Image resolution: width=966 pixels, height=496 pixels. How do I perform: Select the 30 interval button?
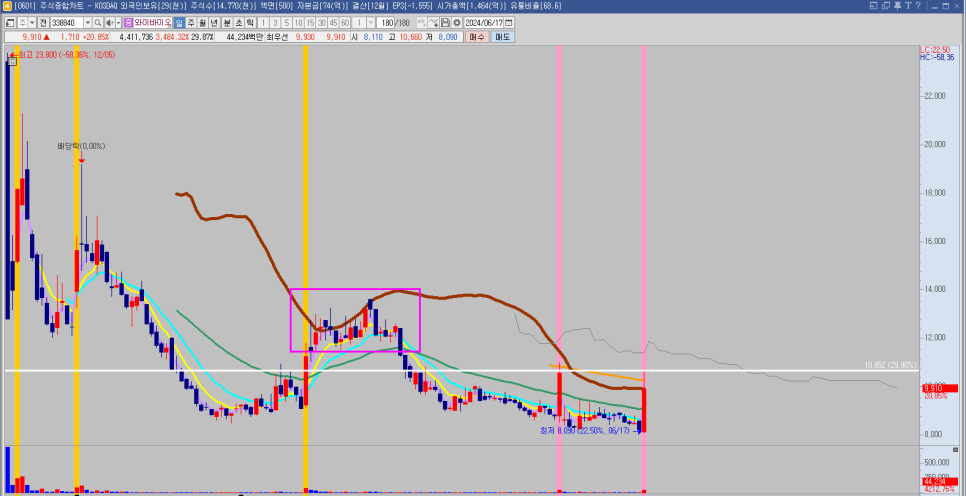point(322,22)
